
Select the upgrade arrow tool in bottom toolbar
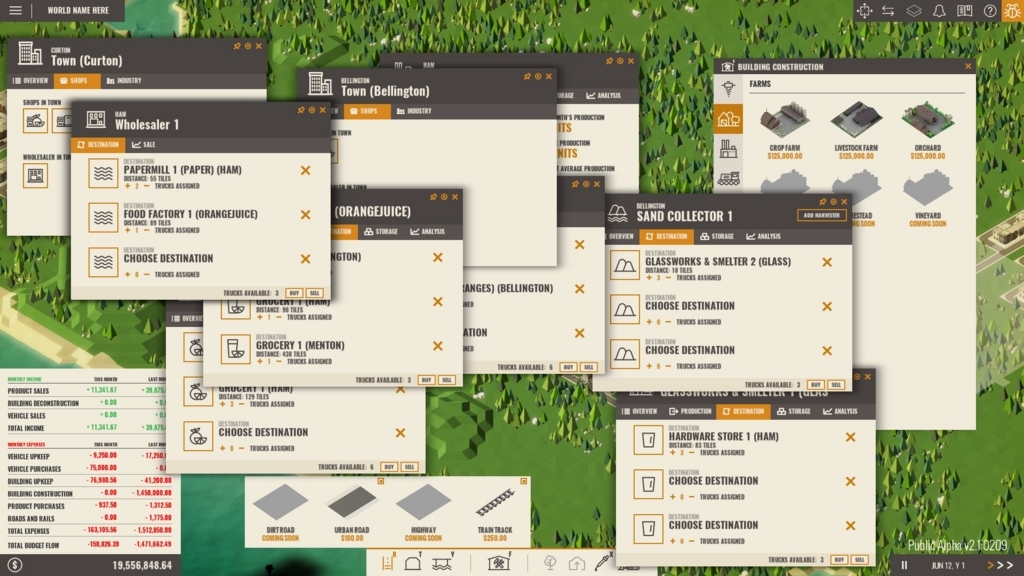[577, 562]
